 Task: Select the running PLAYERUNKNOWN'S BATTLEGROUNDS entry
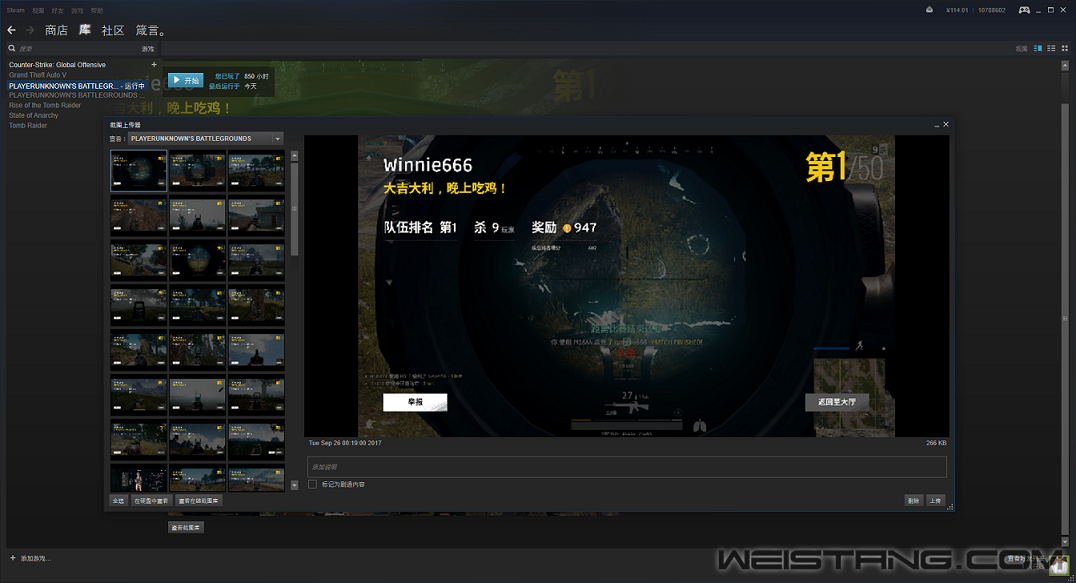[77, 86]
